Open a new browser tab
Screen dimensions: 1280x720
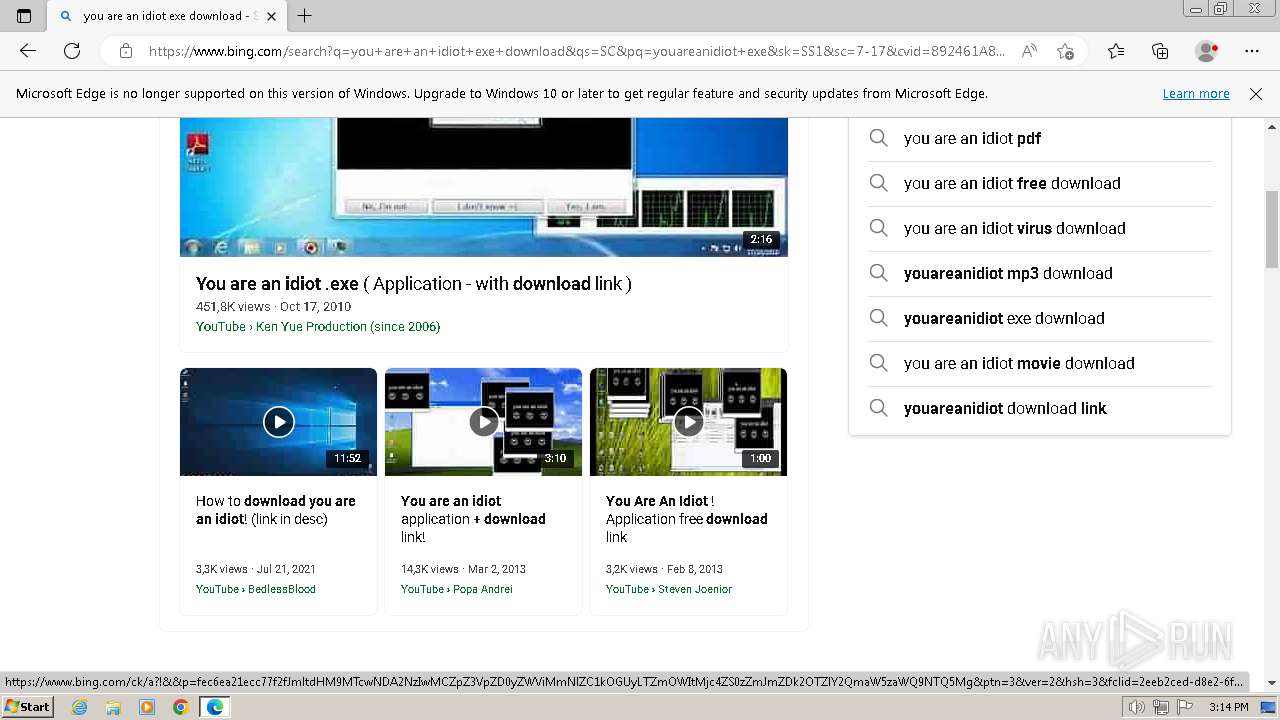305,16
